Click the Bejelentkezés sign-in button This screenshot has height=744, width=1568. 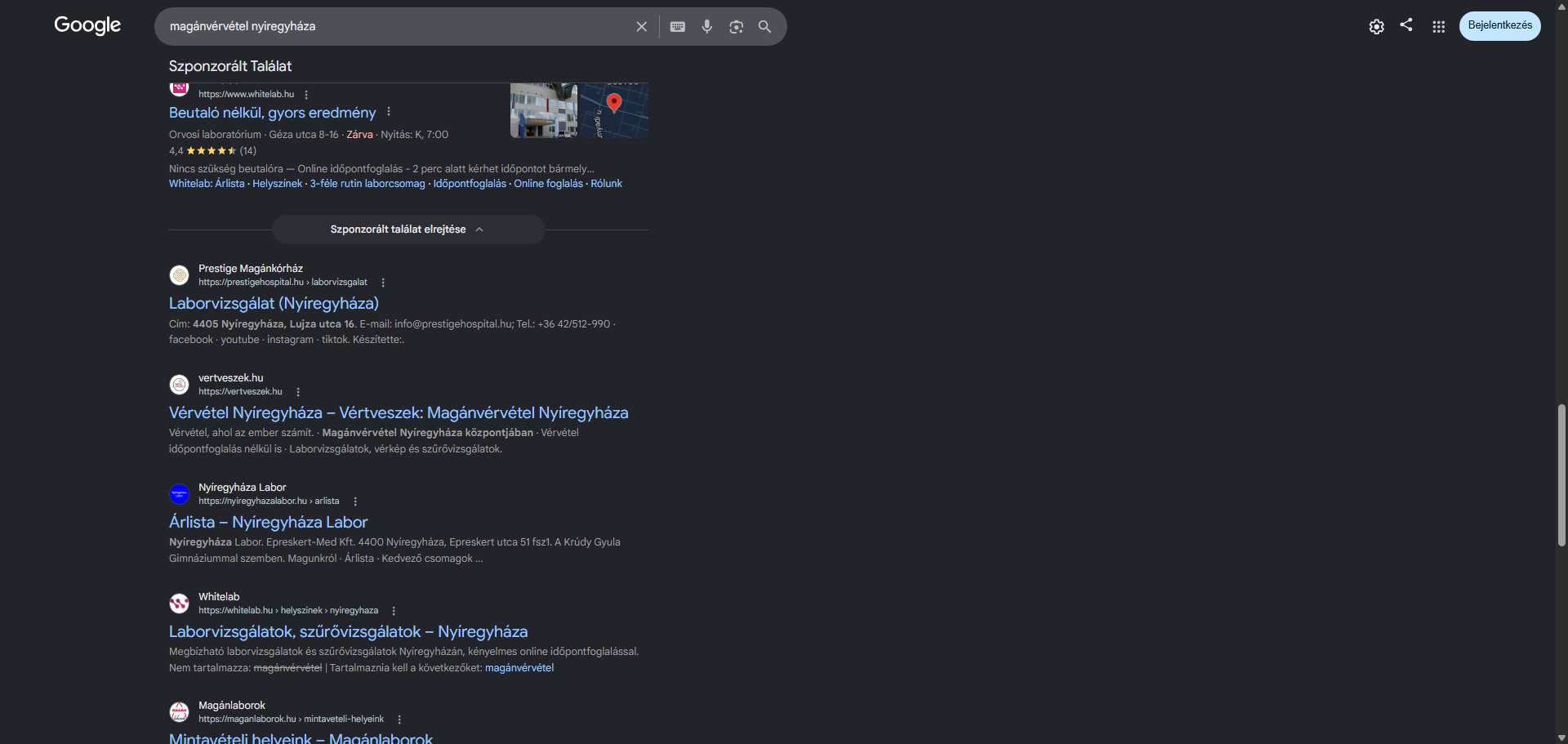1500,25
